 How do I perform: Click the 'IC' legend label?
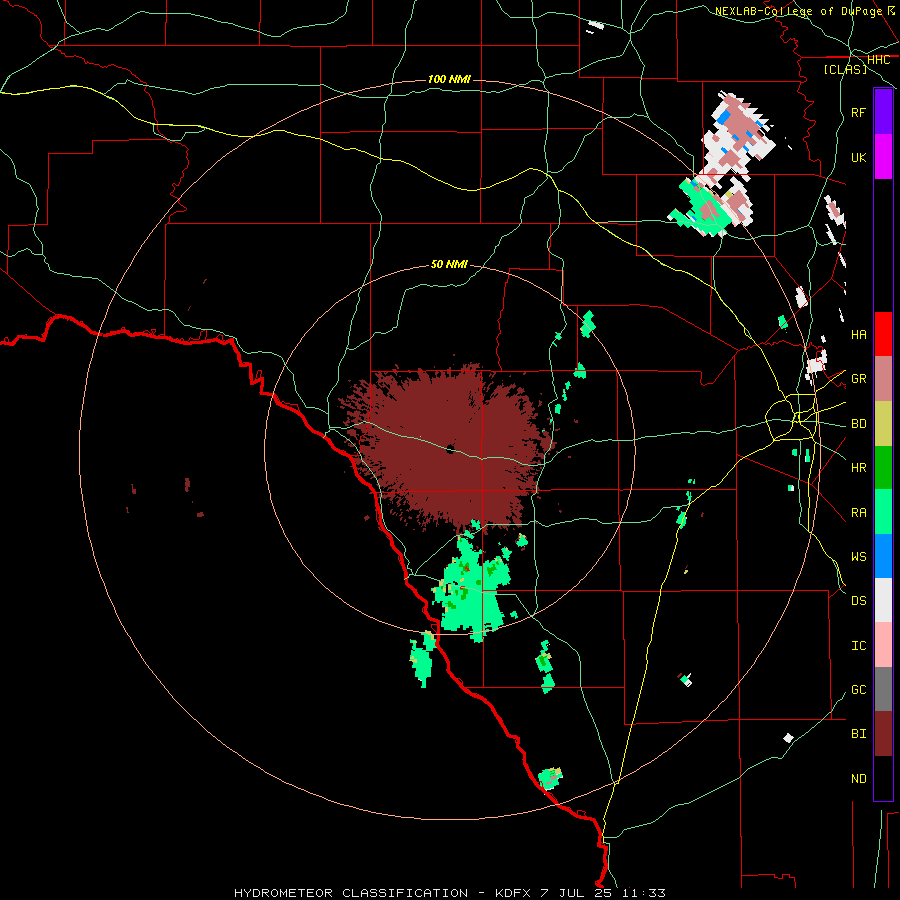click(x=858, y=645)
